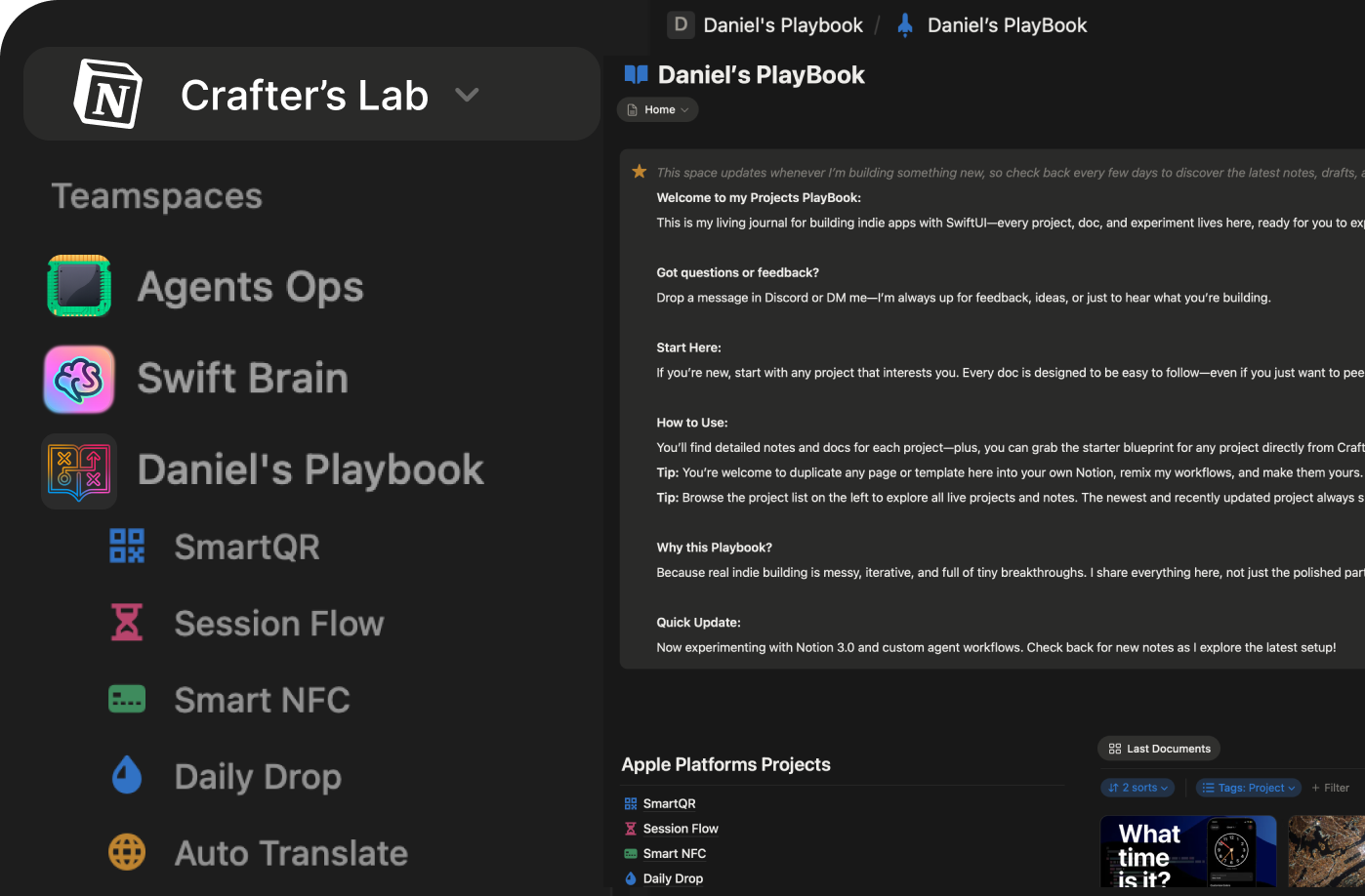This screenshot has height=896, width=1365.
Task: Click Daniel's Playbook teamspace icon
Action: [79, 470]
